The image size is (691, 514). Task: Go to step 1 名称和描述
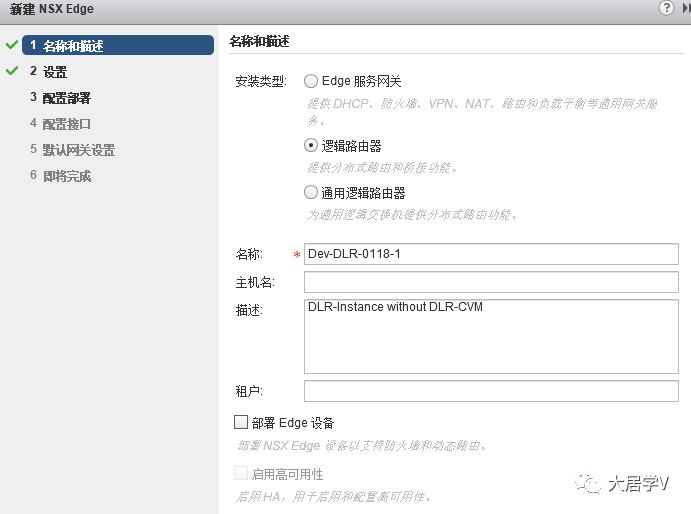click(x=118, y=45)
